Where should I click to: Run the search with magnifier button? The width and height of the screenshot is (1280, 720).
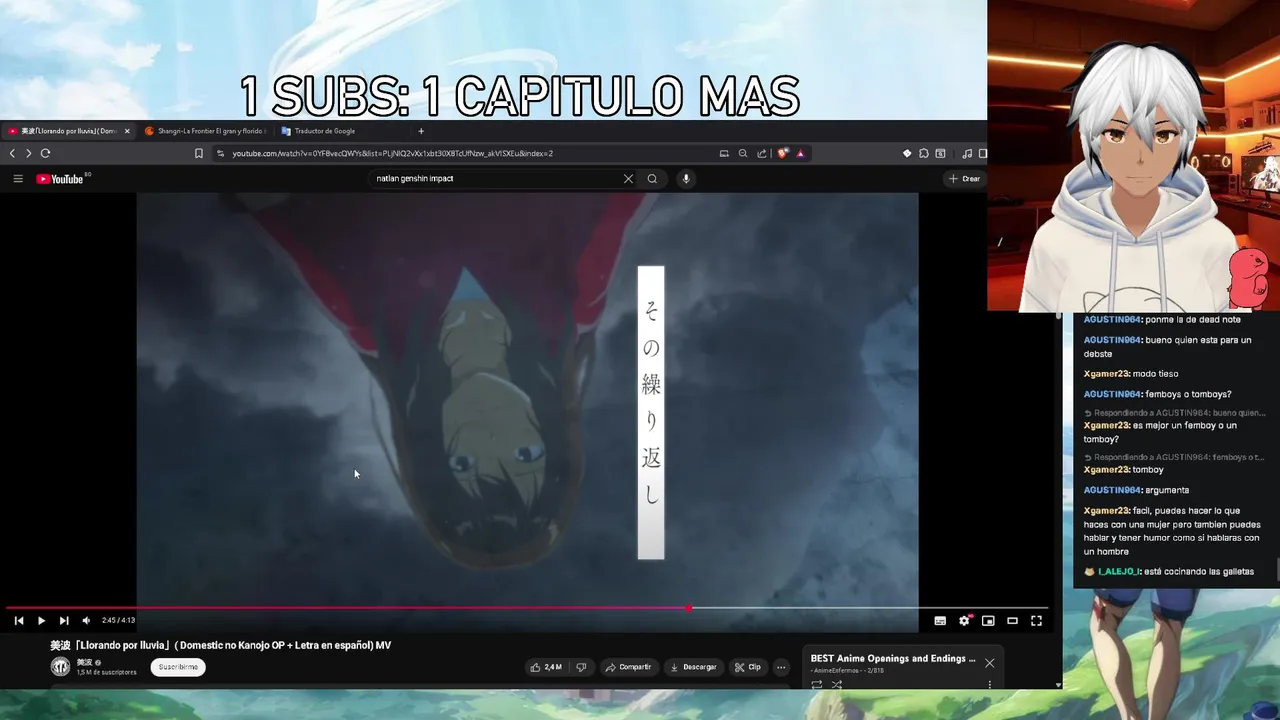click(x=652, y=179)
